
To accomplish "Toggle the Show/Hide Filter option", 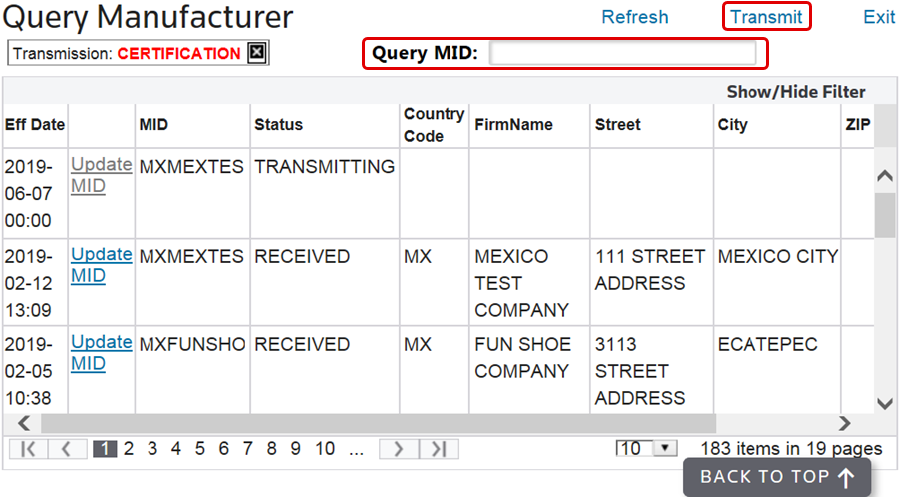I will pos(796,92).
